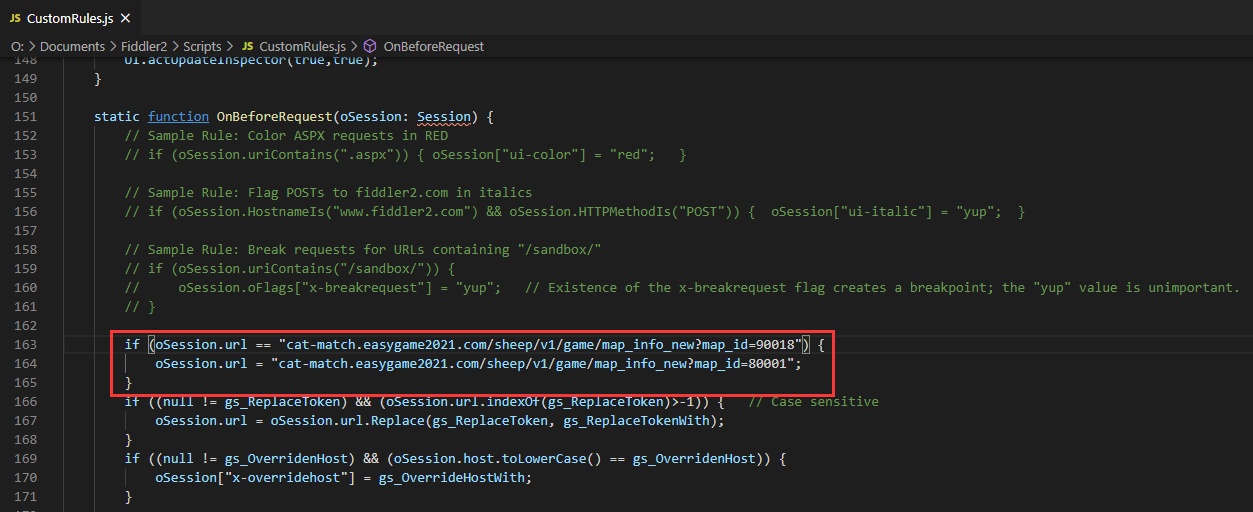Click the OnBeforeRequest symbol cube icon
This screenshot has height=512, width=1253.
pos(369,46)
